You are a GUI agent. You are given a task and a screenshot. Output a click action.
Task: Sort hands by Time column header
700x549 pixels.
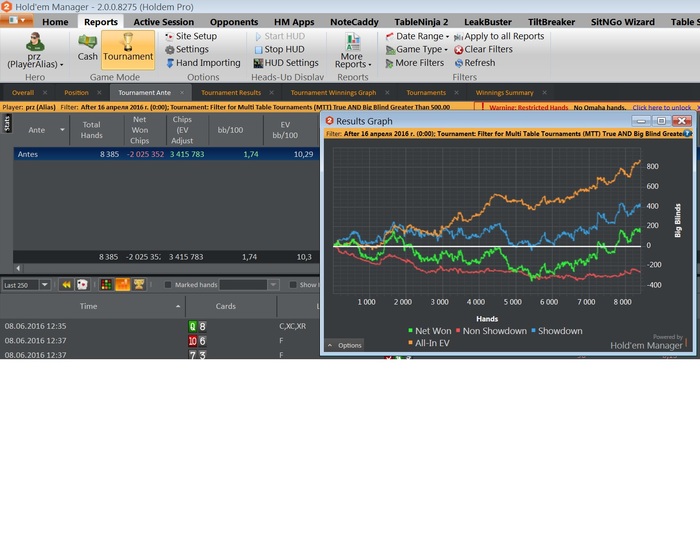pos(88,306)
